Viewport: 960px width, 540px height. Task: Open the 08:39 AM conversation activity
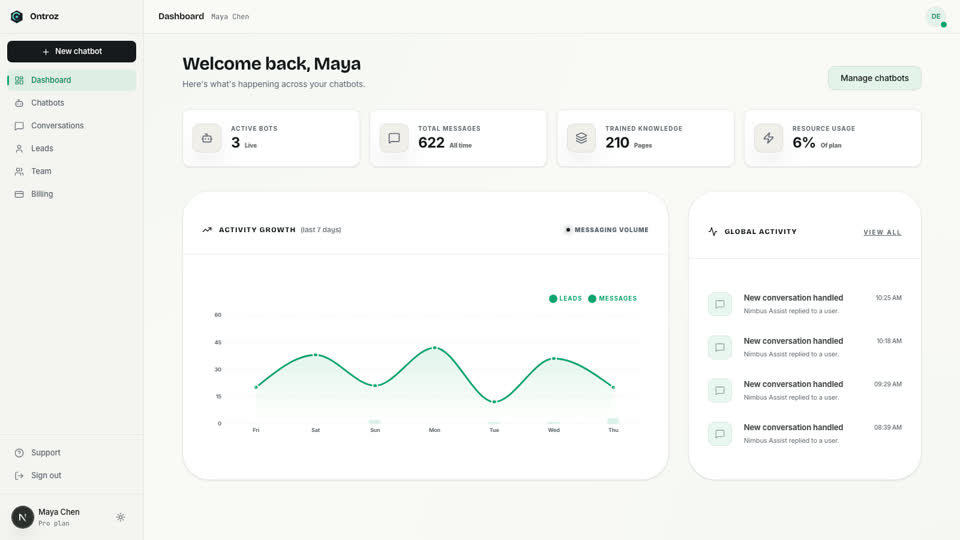[804, 433]
